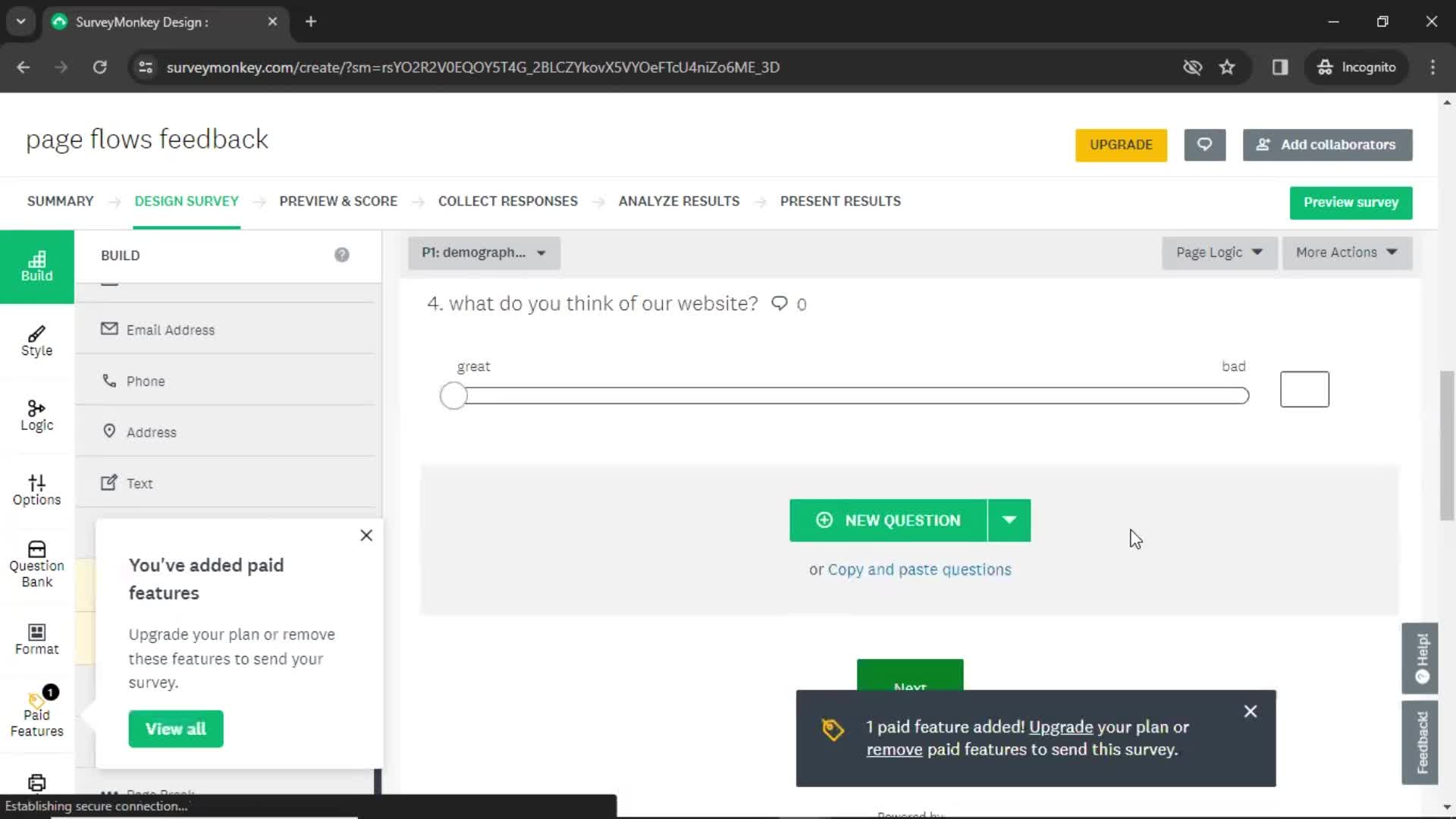Open the Question Bank panel
The height and width of the screenshot is (819, 1456).
36,563
